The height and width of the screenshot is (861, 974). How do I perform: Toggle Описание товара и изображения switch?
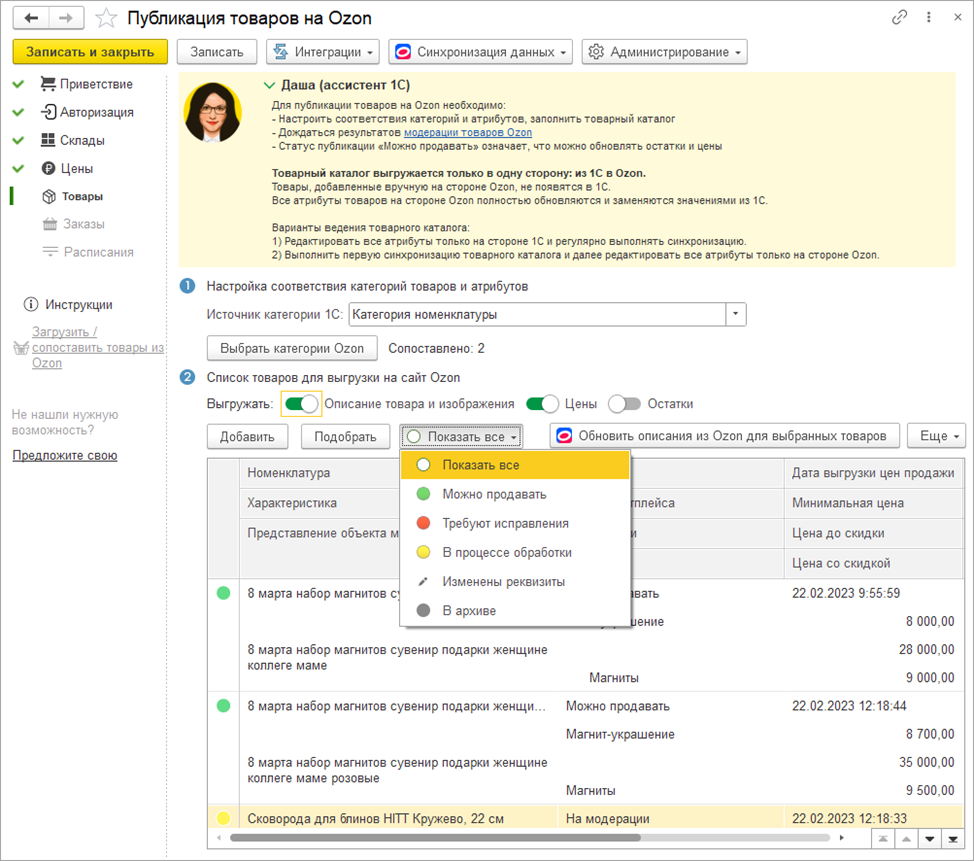pyautogui.click(x=301, y=404)
